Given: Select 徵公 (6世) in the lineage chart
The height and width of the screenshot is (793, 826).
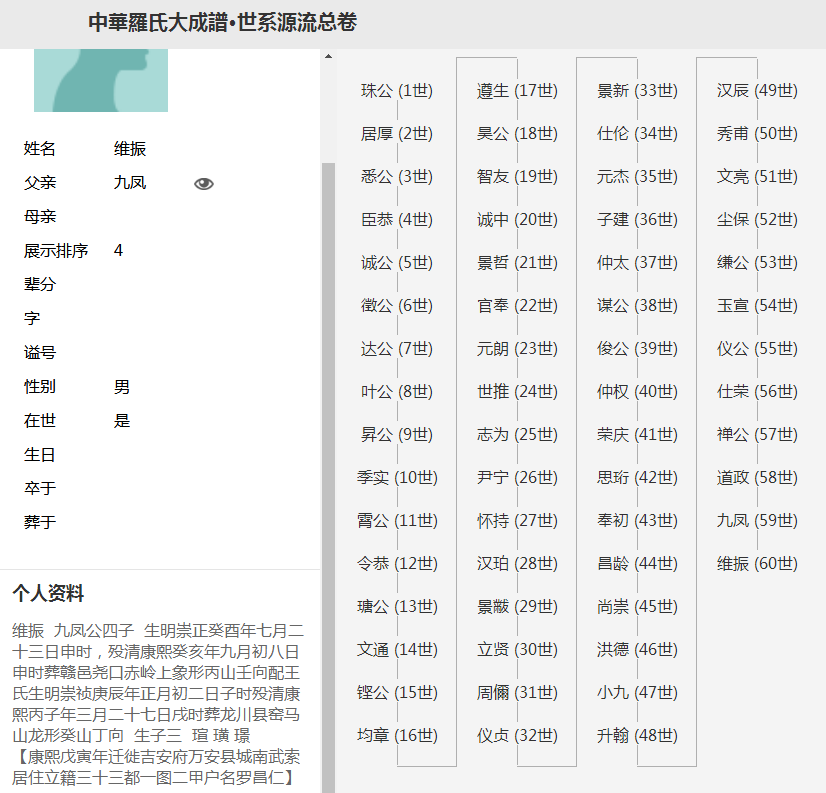Looking at the screenshot, I should click(x=397, y=306).
